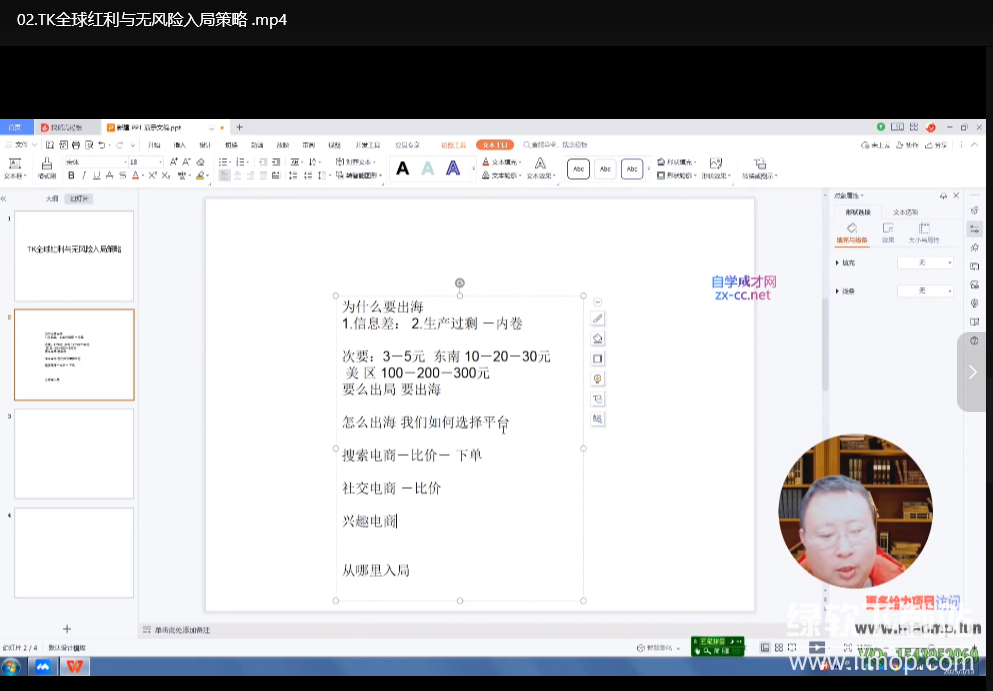
Task: Choose the blue outlined A text style
Action: (x=453, y=168)
